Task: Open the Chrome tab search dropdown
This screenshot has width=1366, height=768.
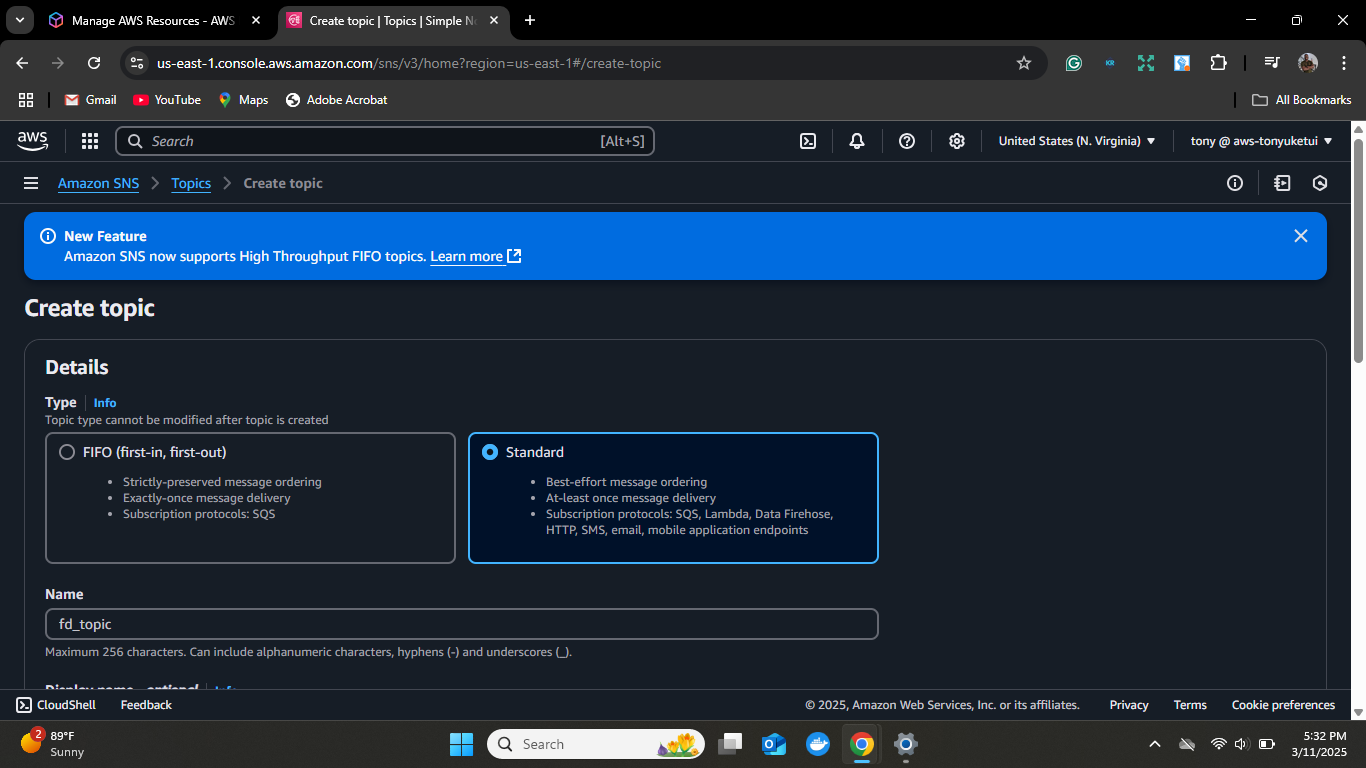Action: (19, 20)
